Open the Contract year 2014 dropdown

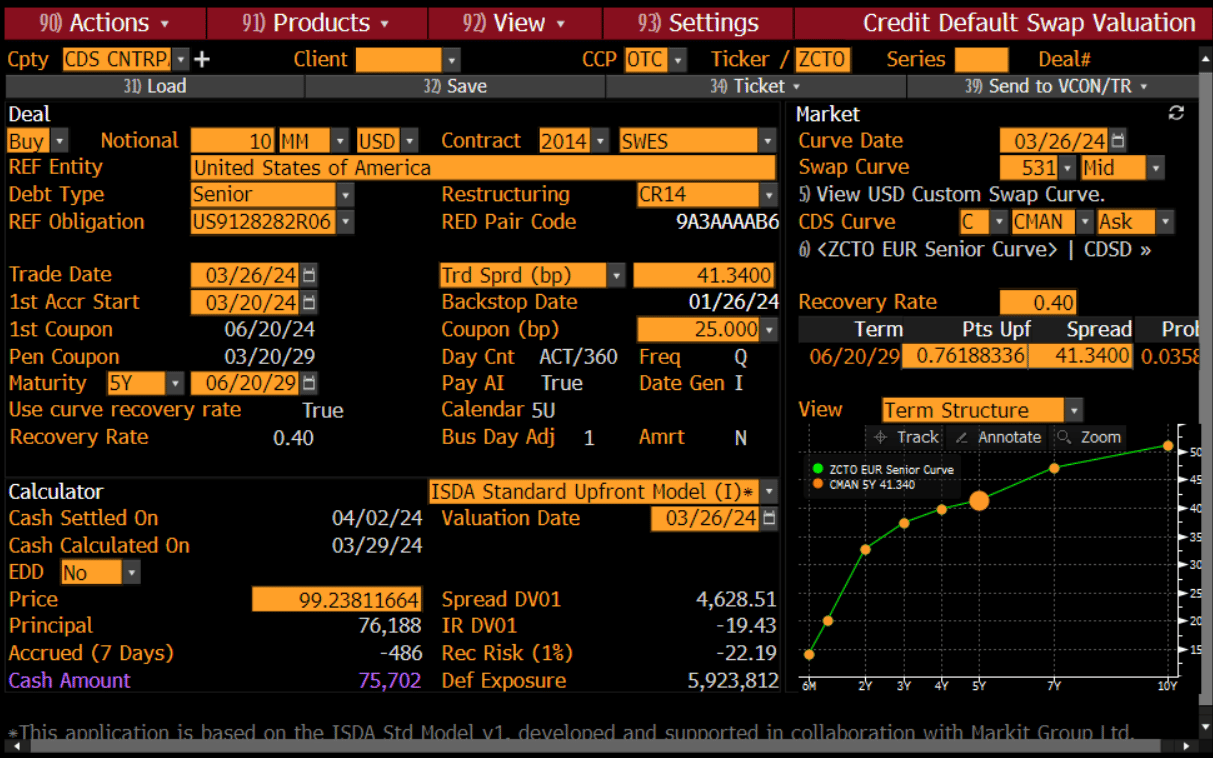600,141
